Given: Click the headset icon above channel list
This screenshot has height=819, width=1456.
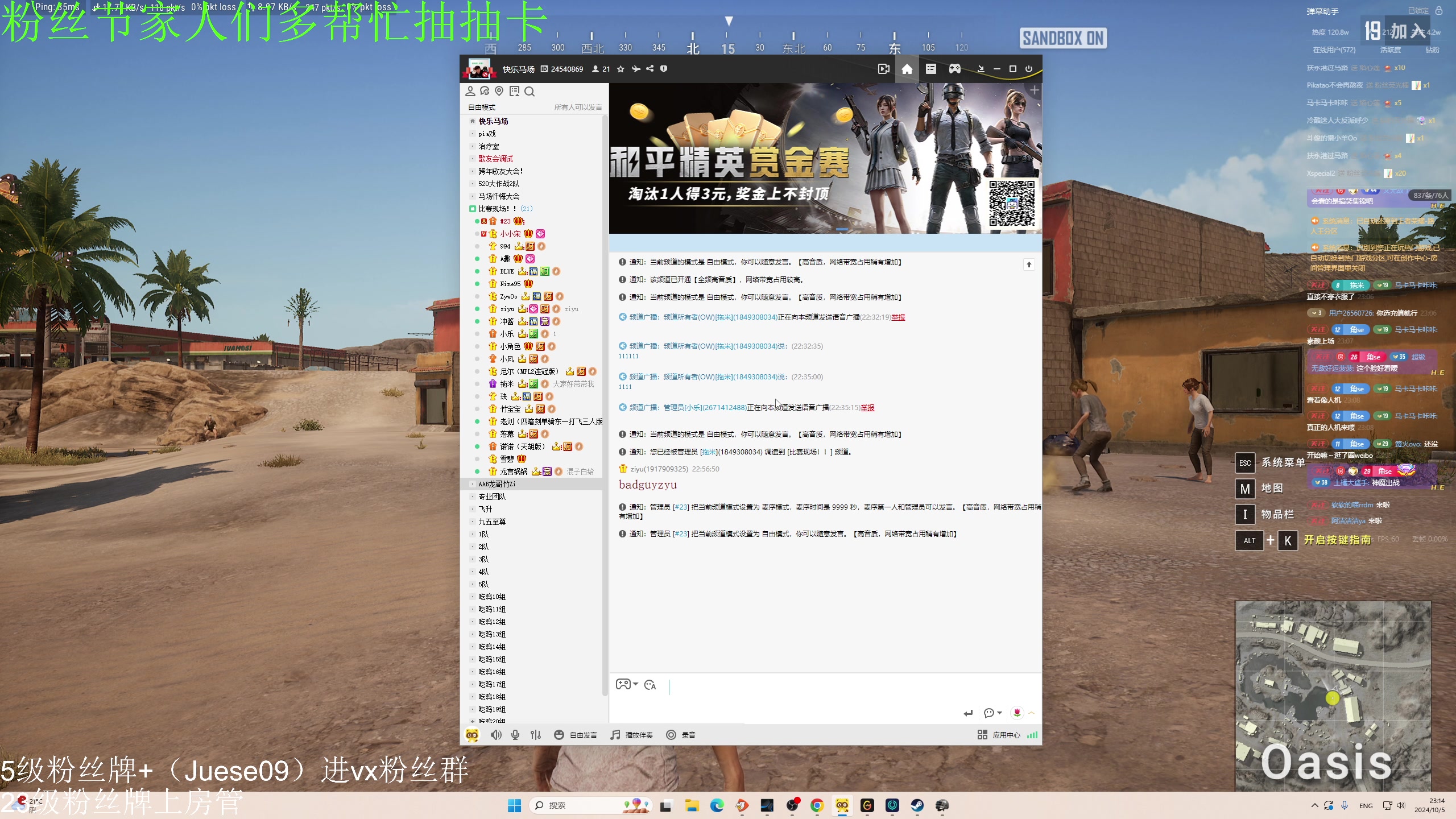Looking at the screenshot, I should click(x=485, y=91).
